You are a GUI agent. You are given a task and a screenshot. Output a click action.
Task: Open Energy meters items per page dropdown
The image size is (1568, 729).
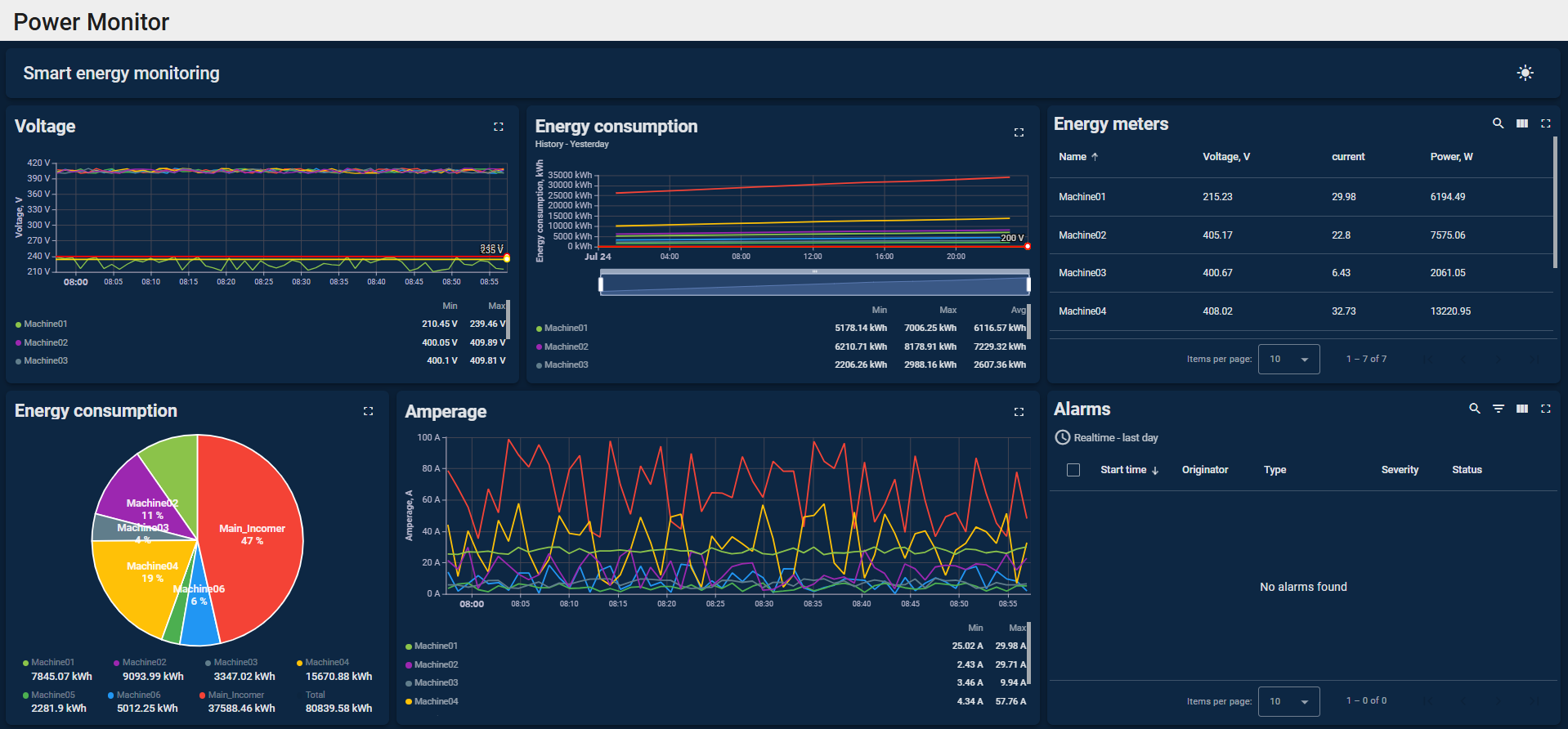point(1288,360)
